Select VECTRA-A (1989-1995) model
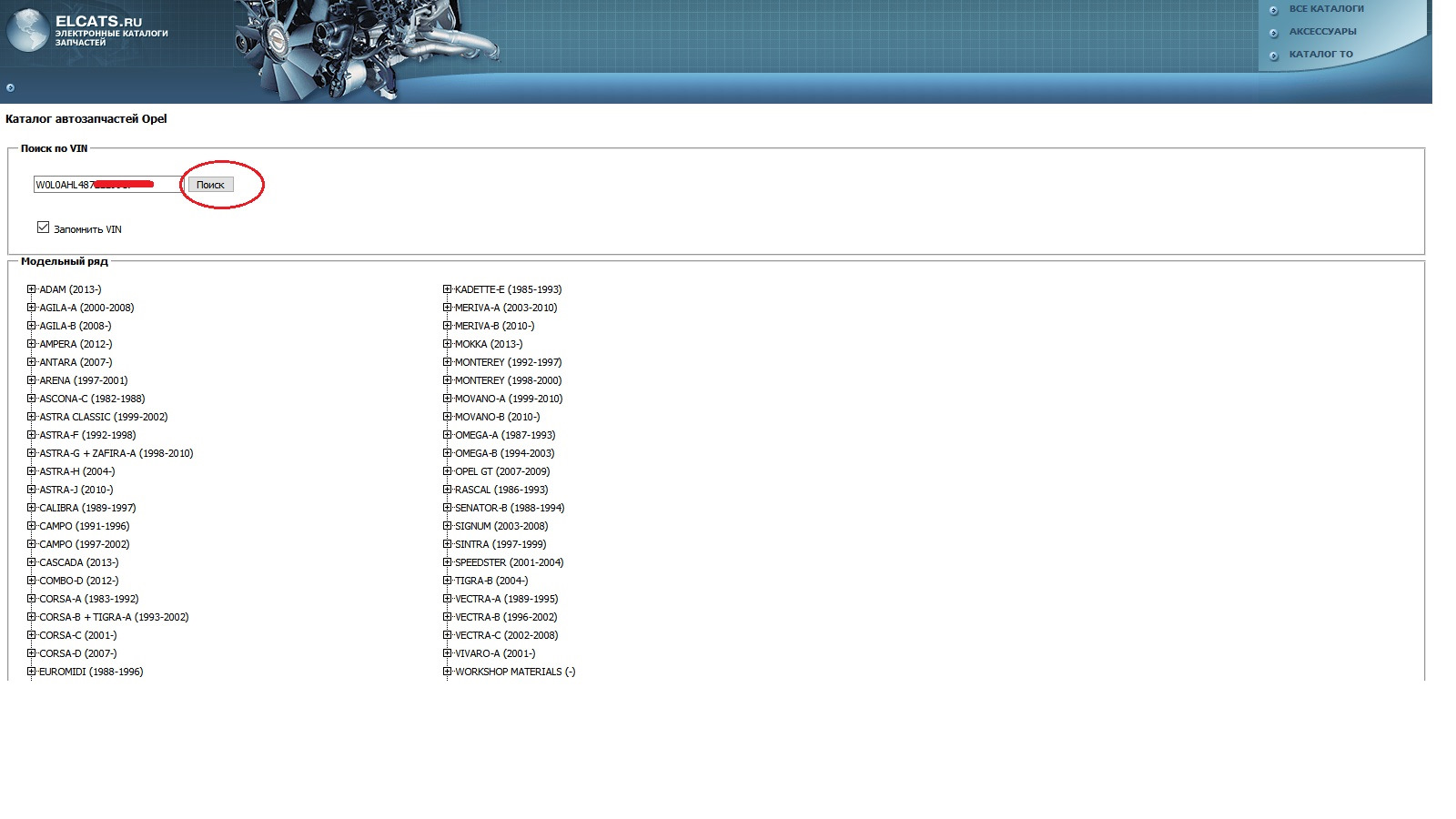 click(507, 599)
